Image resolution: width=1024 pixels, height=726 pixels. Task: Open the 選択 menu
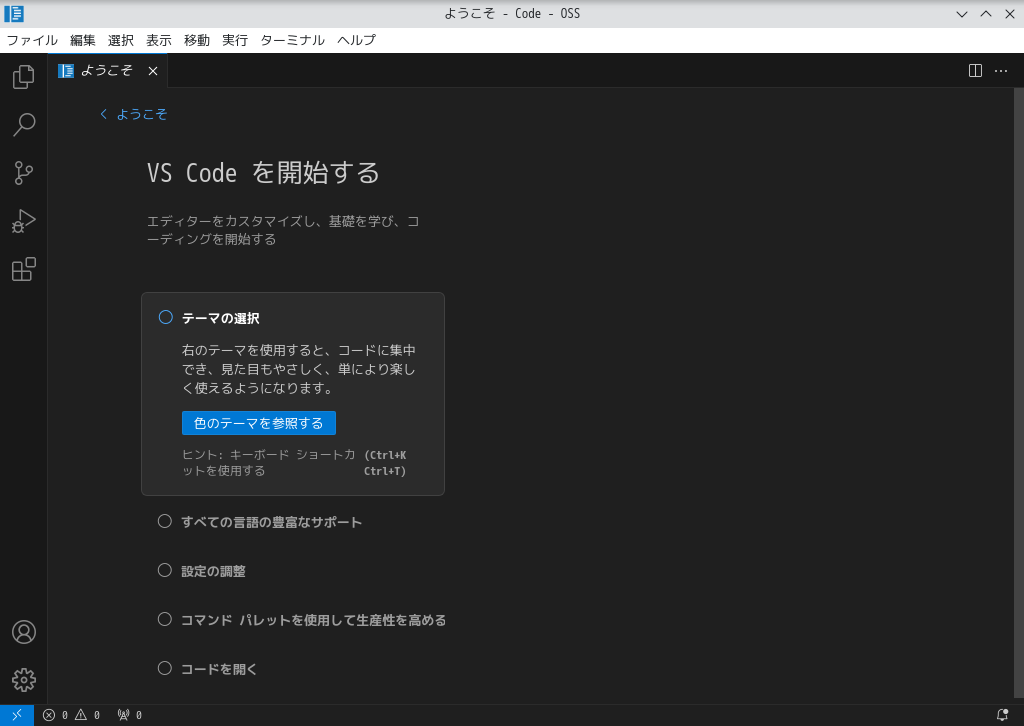pyautogui.click(x=121, y=40)
